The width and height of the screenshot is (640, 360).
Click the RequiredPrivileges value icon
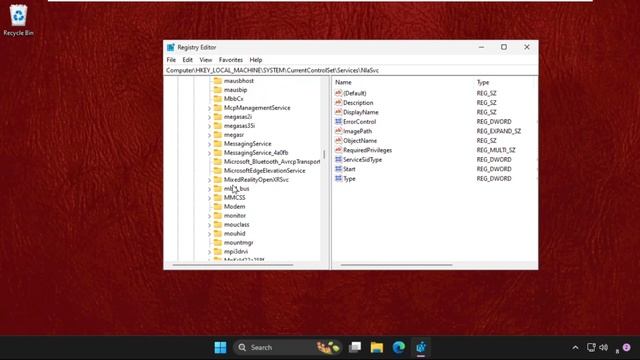click(338, 150)
